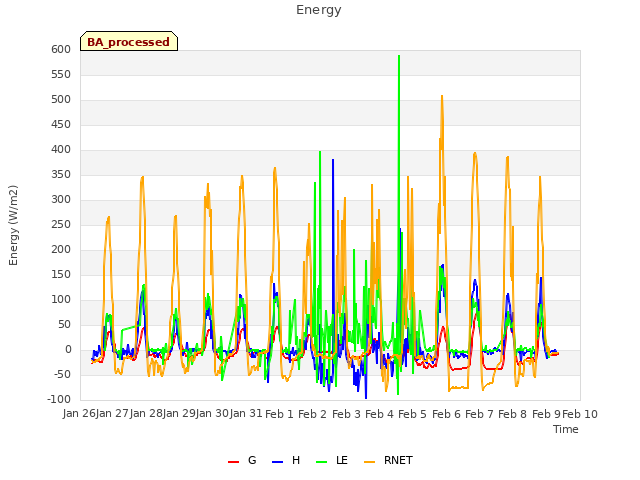Click the -100 y-axis value

tap(59, 400)
